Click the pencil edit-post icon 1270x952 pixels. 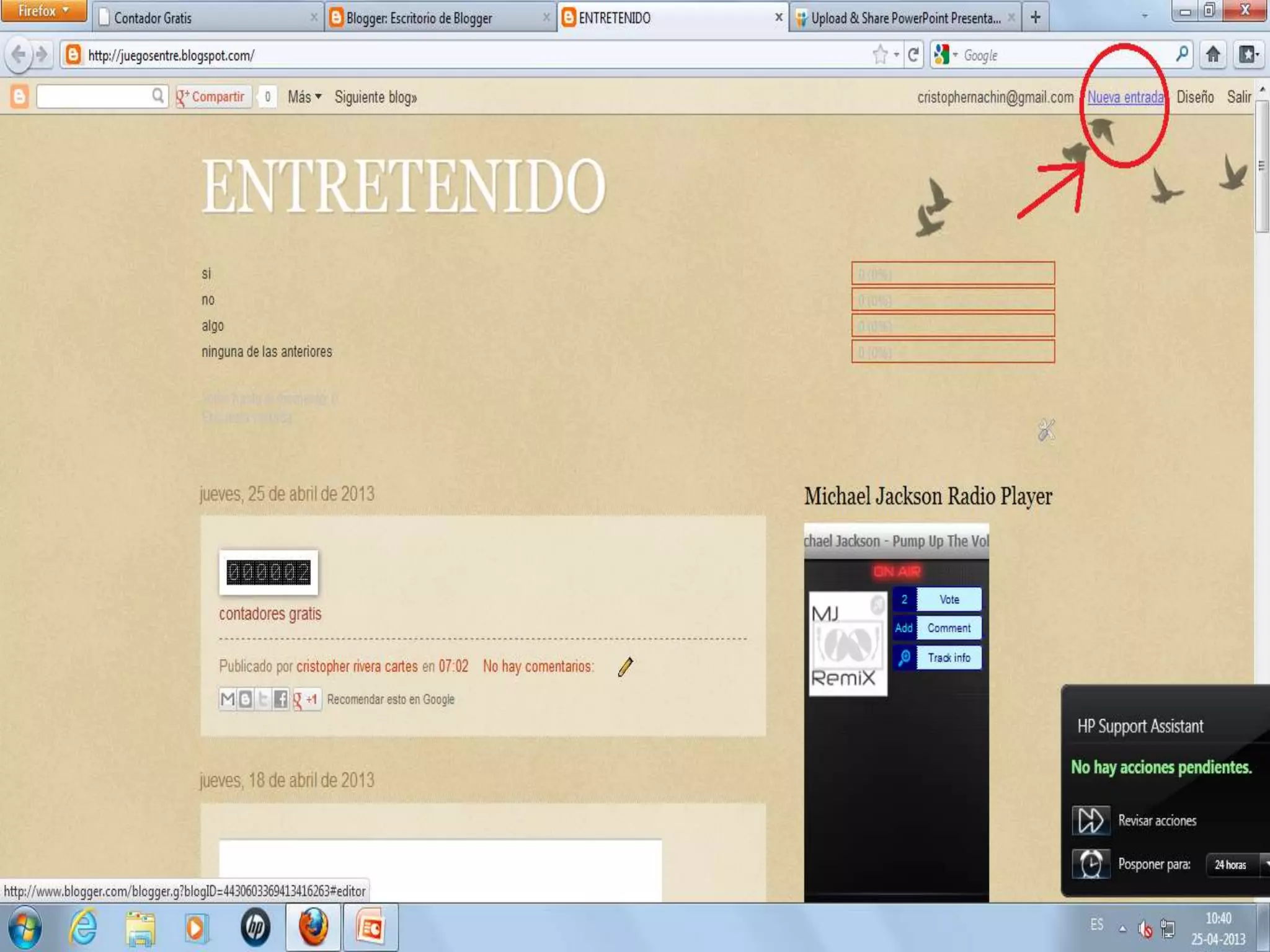click(625, 667)
